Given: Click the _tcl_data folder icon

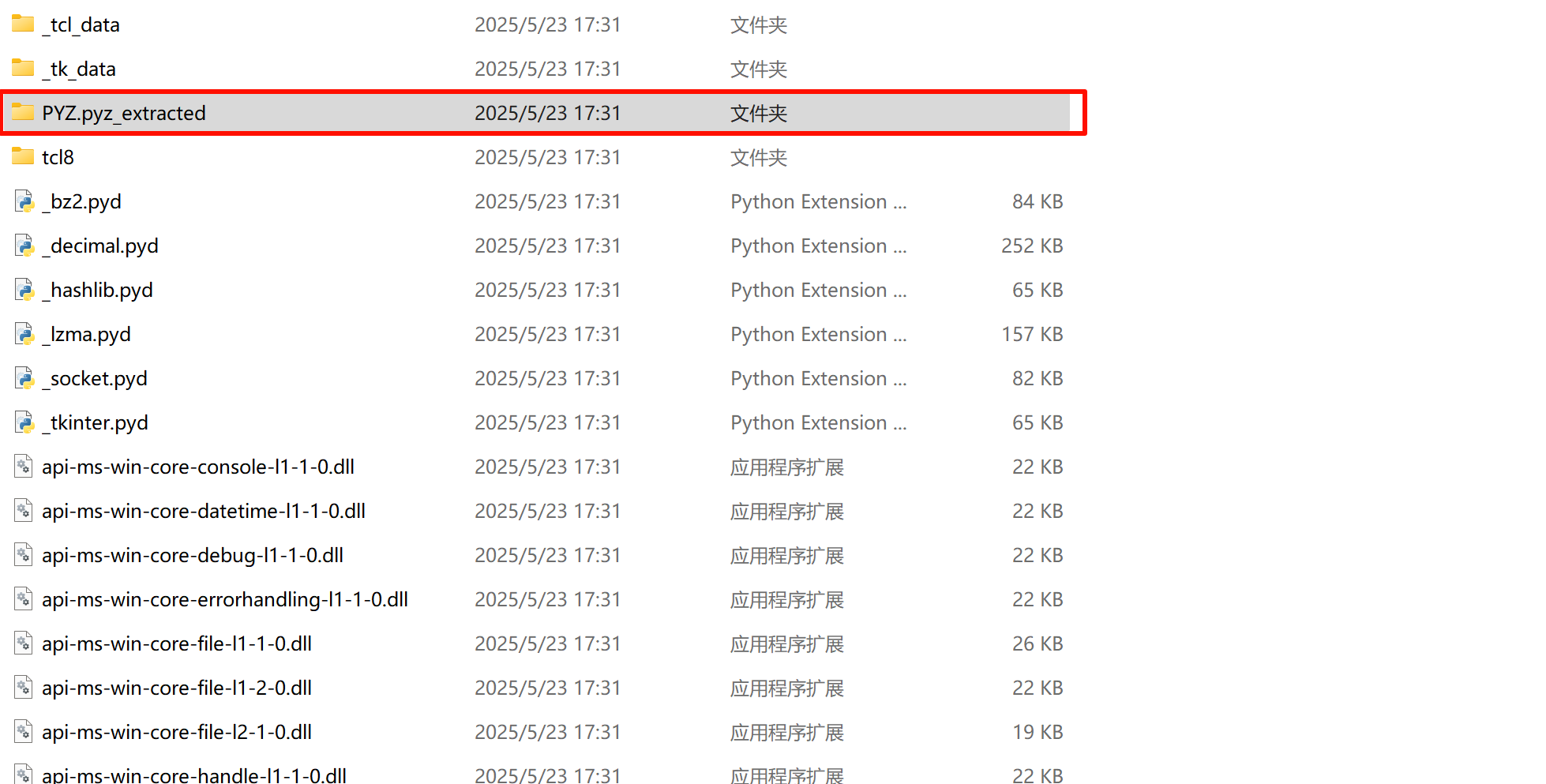Looking at the screenshot, I should (x=23, y=24).
